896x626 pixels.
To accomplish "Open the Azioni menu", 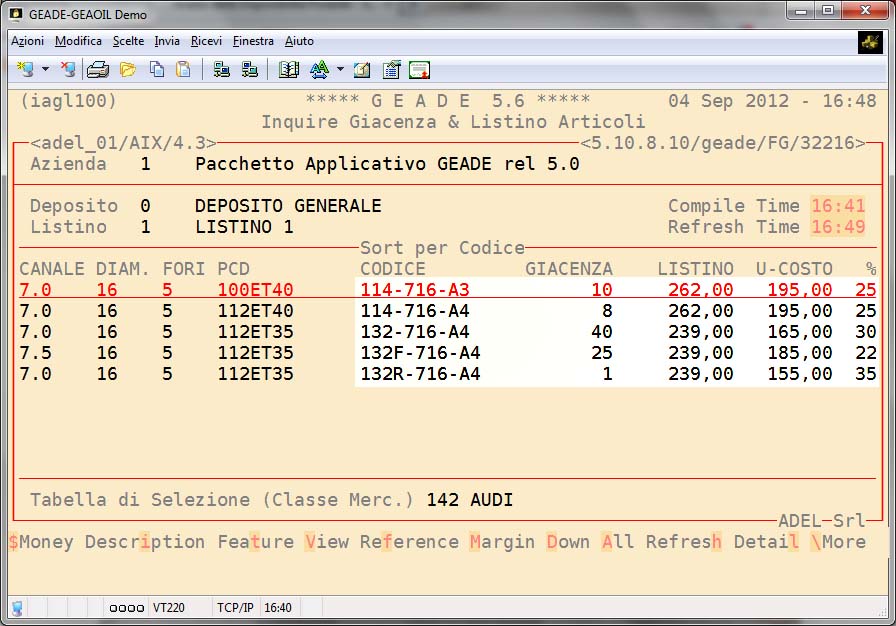I will tap(27, 41).
